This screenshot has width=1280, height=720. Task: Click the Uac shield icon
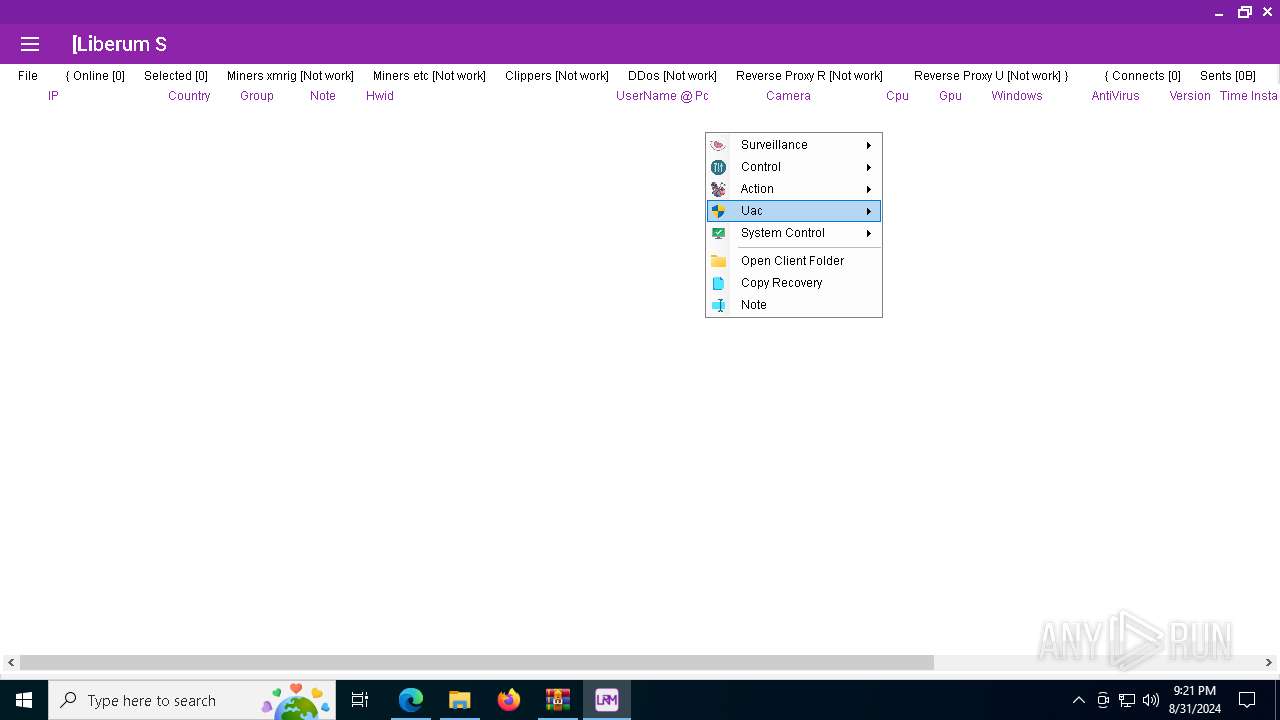(x=718, y=211)
